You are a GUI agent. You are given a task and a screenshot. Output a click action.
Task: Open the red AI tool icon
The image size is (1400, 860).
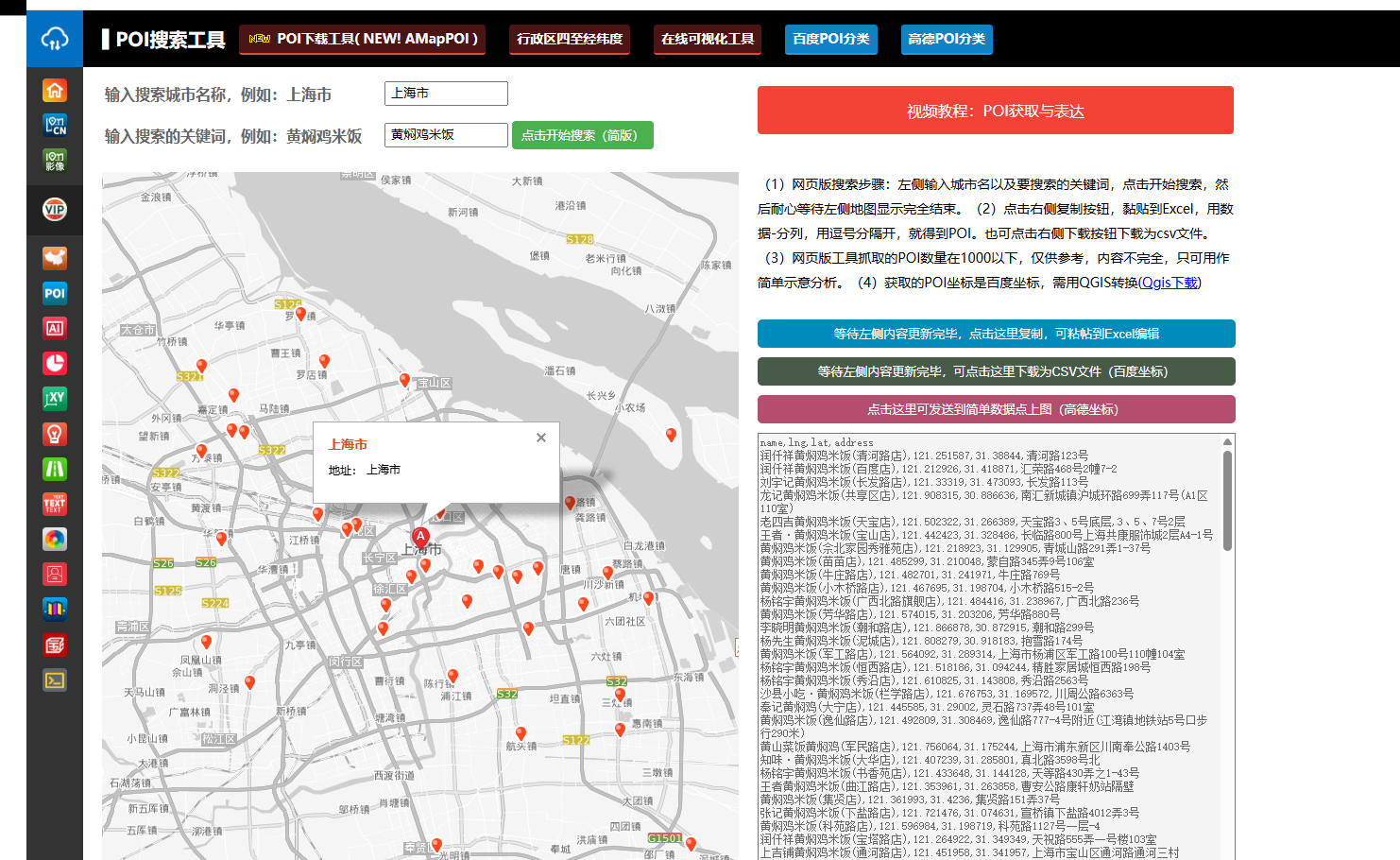pos(55,328)
